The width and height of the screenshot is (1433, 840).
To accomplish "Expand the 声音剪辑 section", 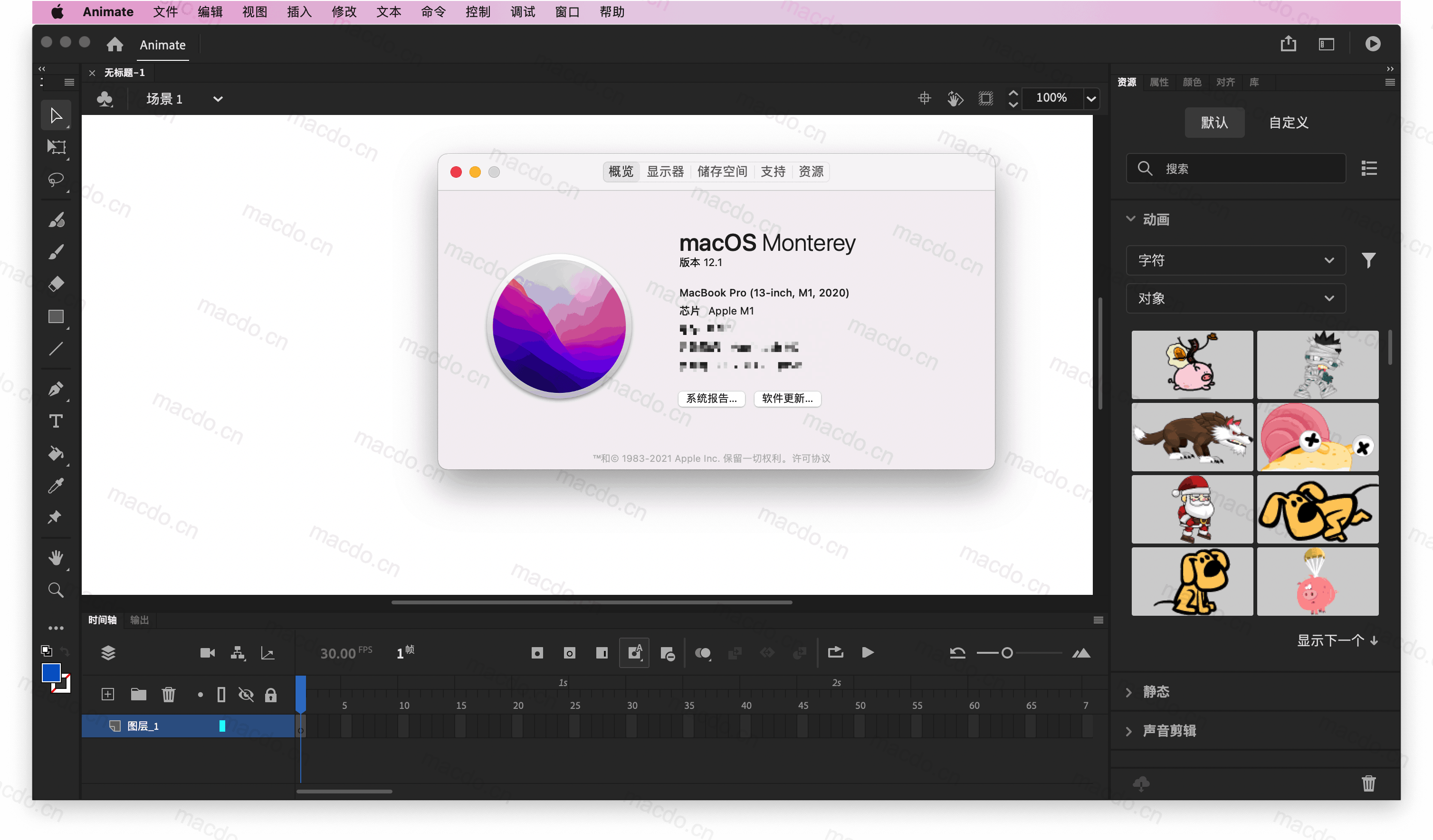I will (1129, 730).
